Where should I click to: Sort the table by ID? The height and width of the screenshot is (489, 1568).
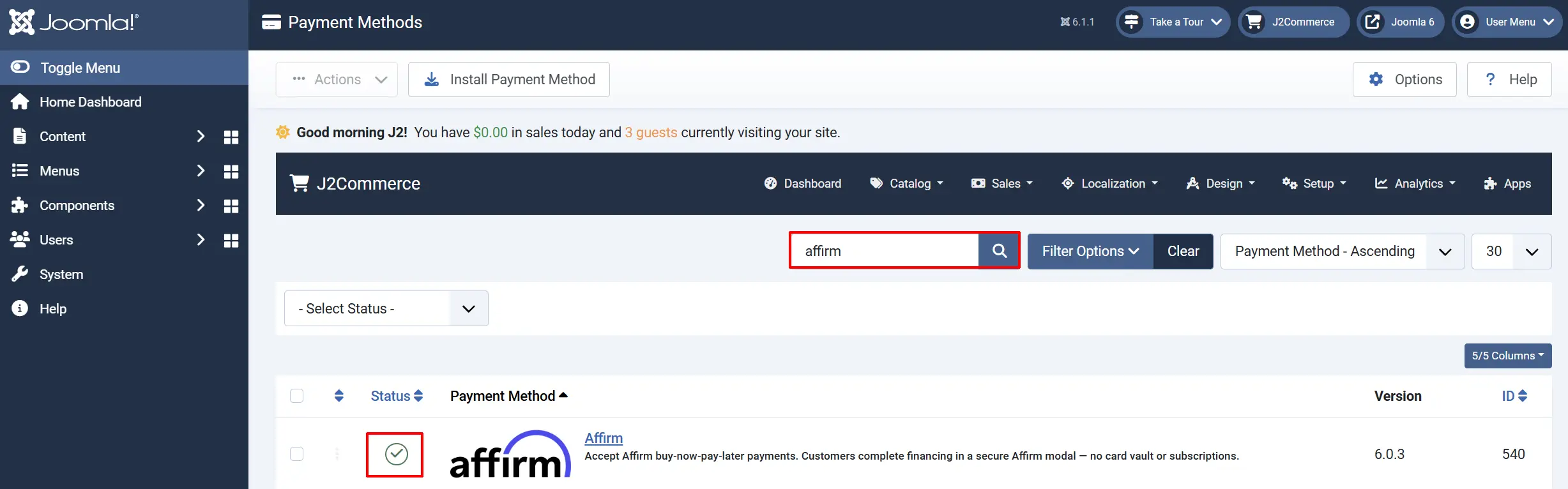click(x=1514, y=396)
